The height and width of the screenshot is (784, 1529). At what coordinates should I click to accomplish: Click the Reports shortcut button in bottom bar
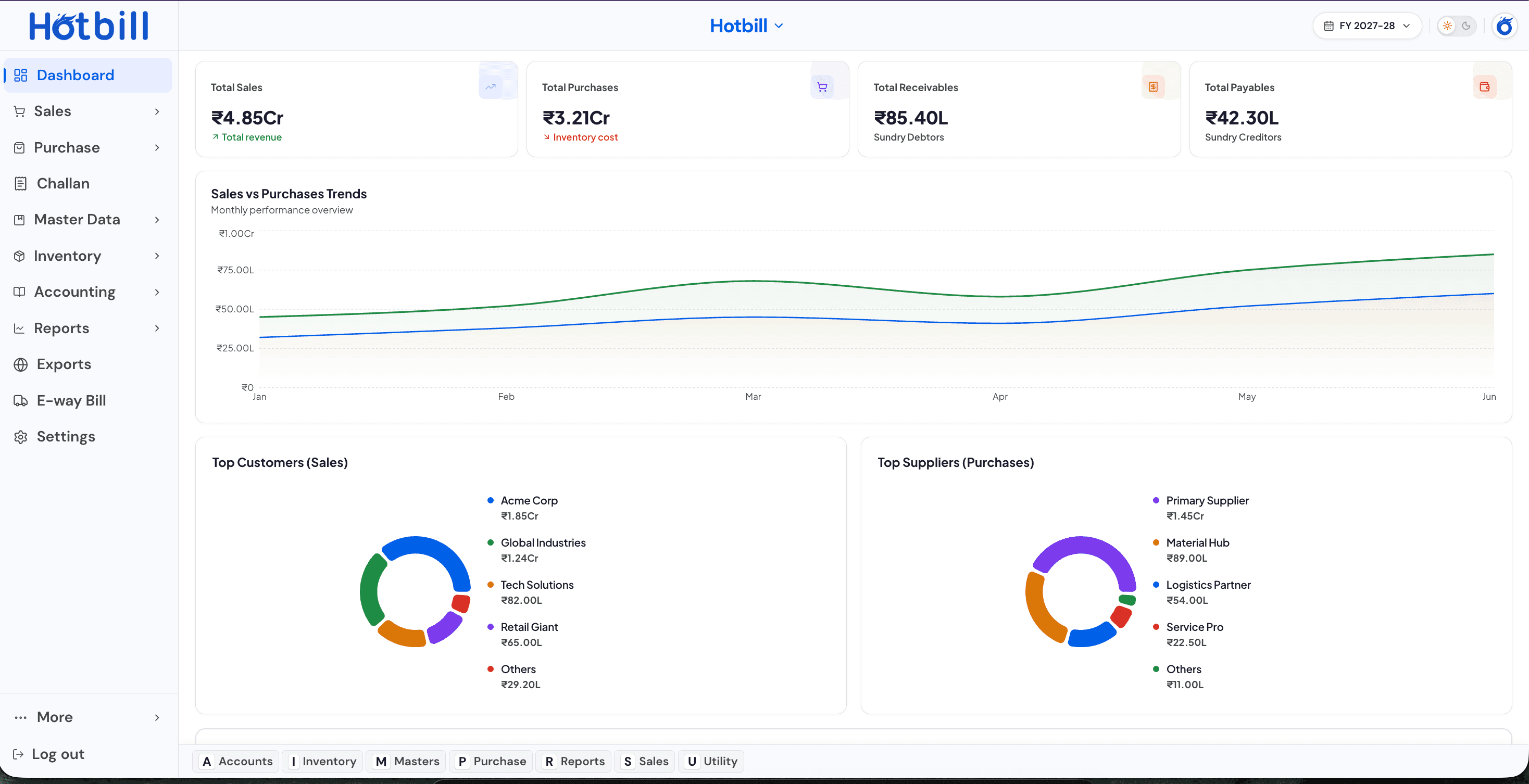point(574,762)
